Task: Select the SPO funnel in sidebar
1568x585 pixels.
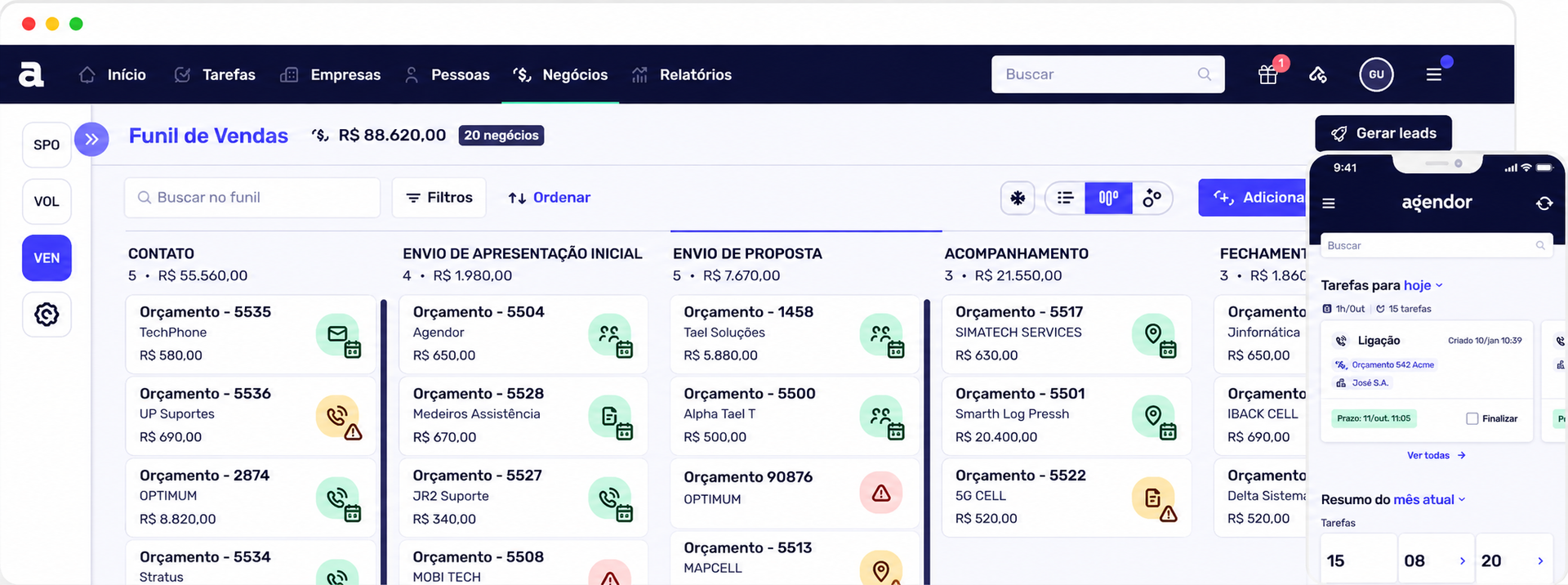Action: 47,145
